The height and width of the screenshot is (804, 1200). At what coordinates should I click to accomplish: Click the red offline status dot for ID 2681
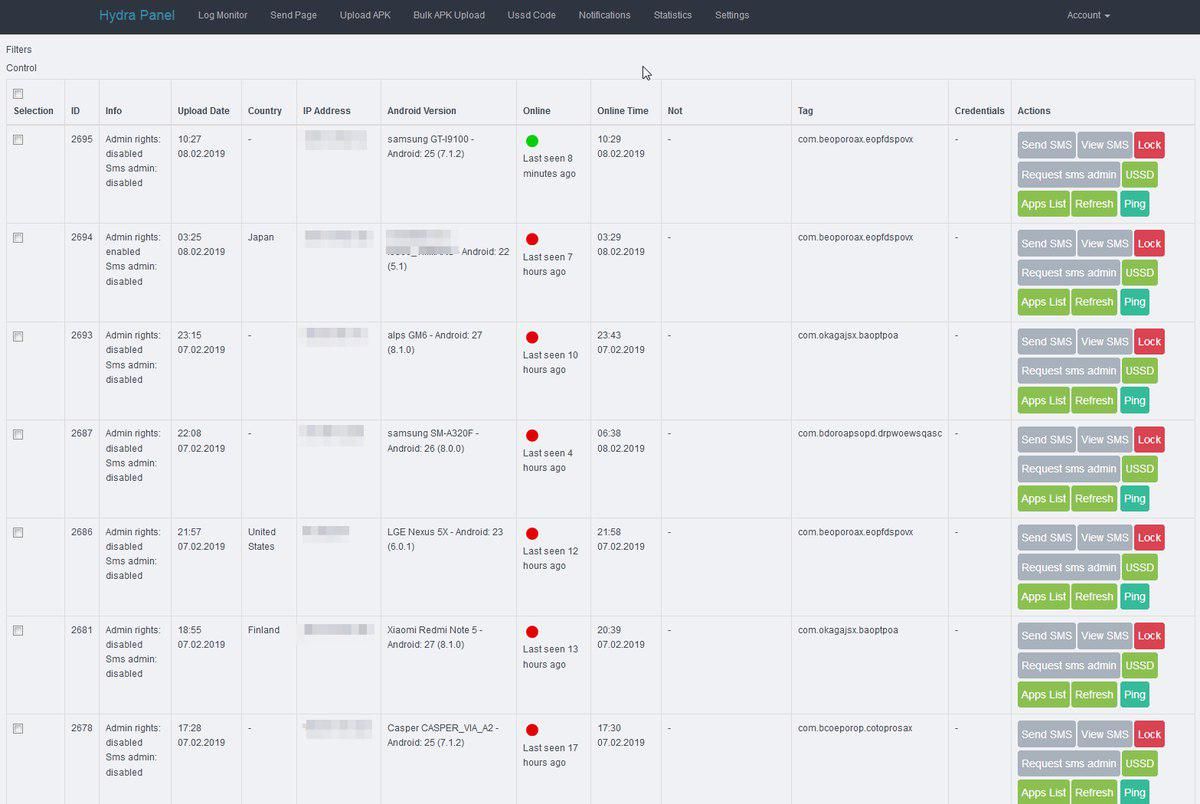pyautogui.click(x=532, y=632)
